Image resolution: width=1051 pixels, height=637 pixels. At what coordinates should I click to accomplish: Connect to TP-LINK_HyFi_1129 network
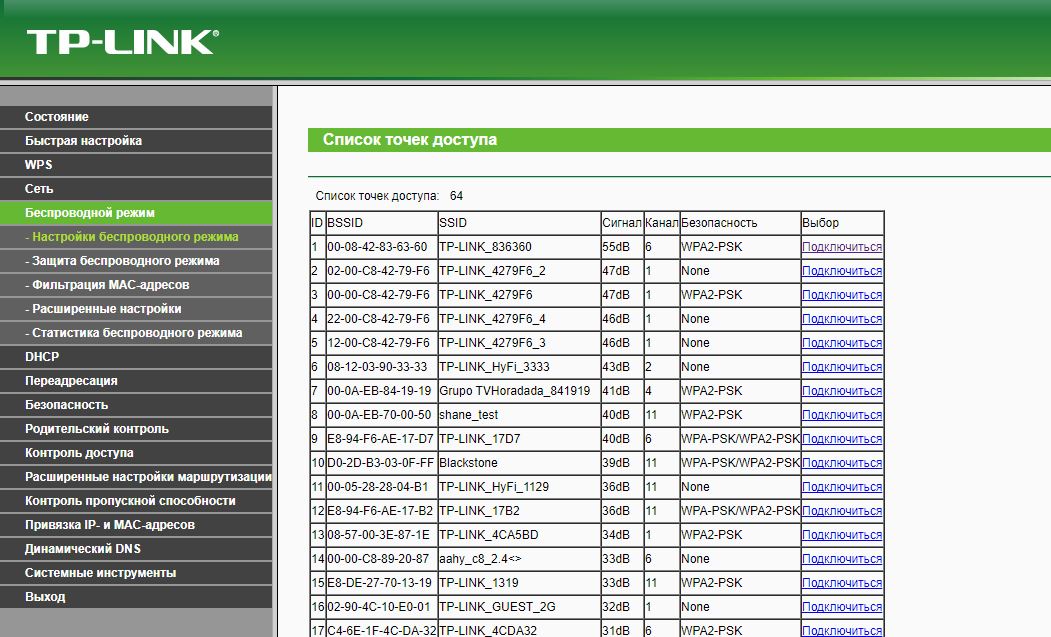click(842, 487)
